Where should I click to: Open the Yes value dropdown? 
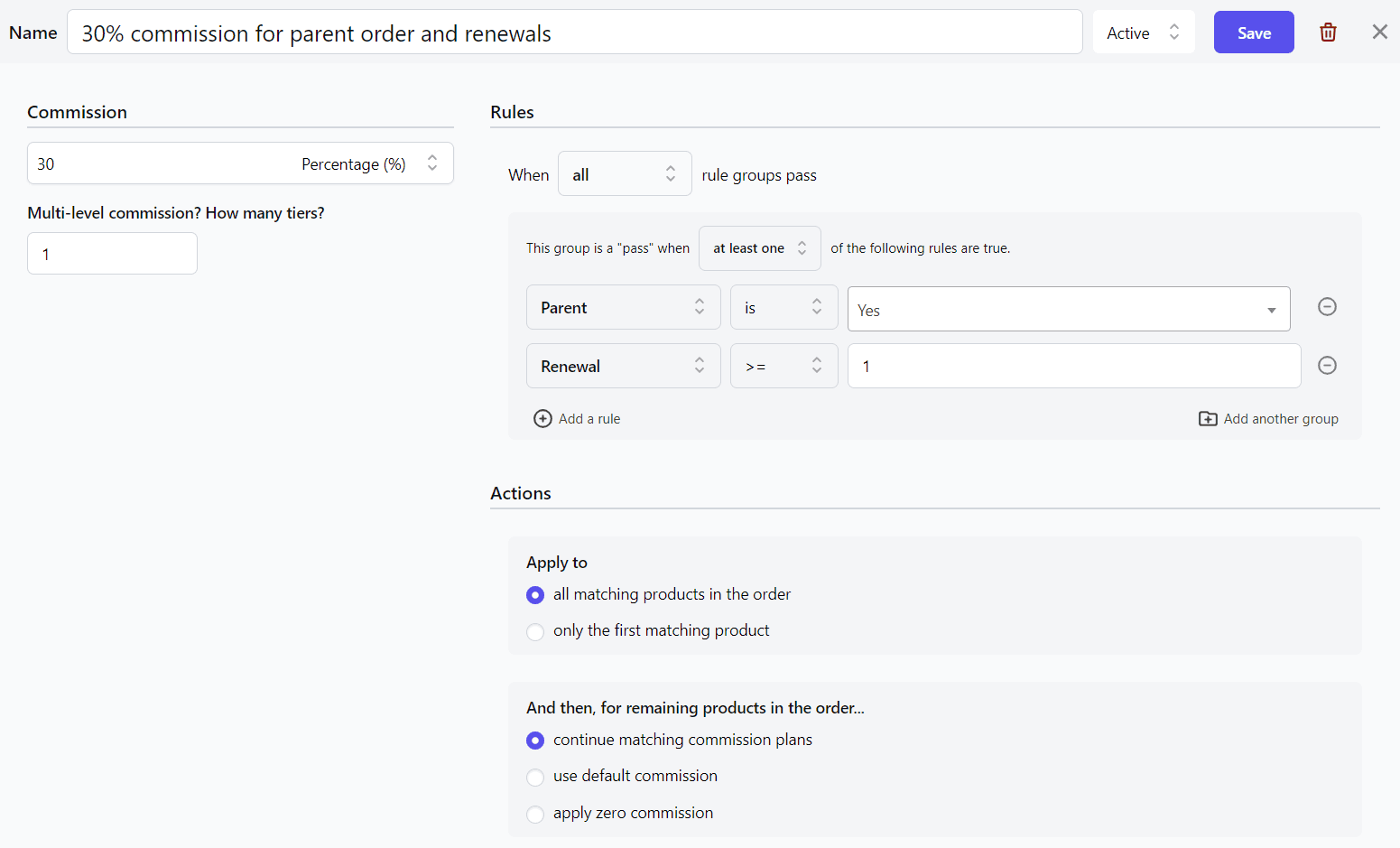tap(1069, 310)
